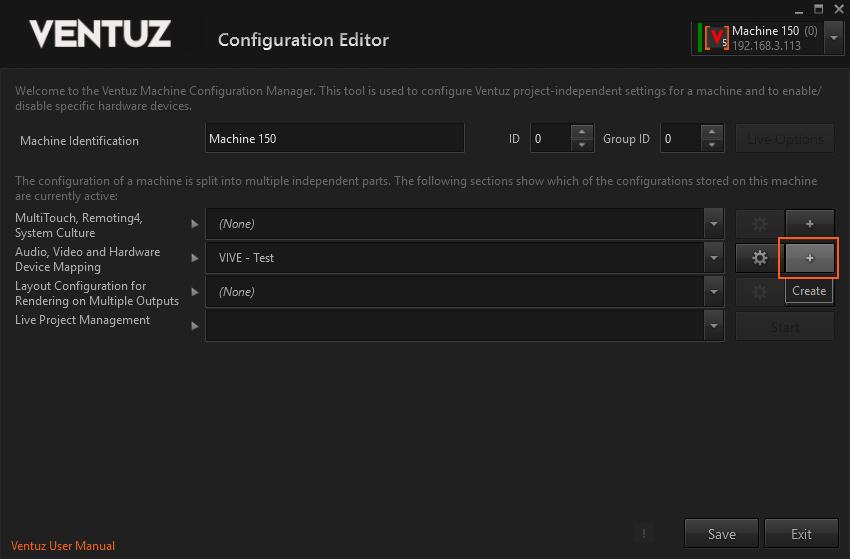Viewport: 850px width, 559px height.
Task: Increase the ID value with up arrow
Action: 582,132
